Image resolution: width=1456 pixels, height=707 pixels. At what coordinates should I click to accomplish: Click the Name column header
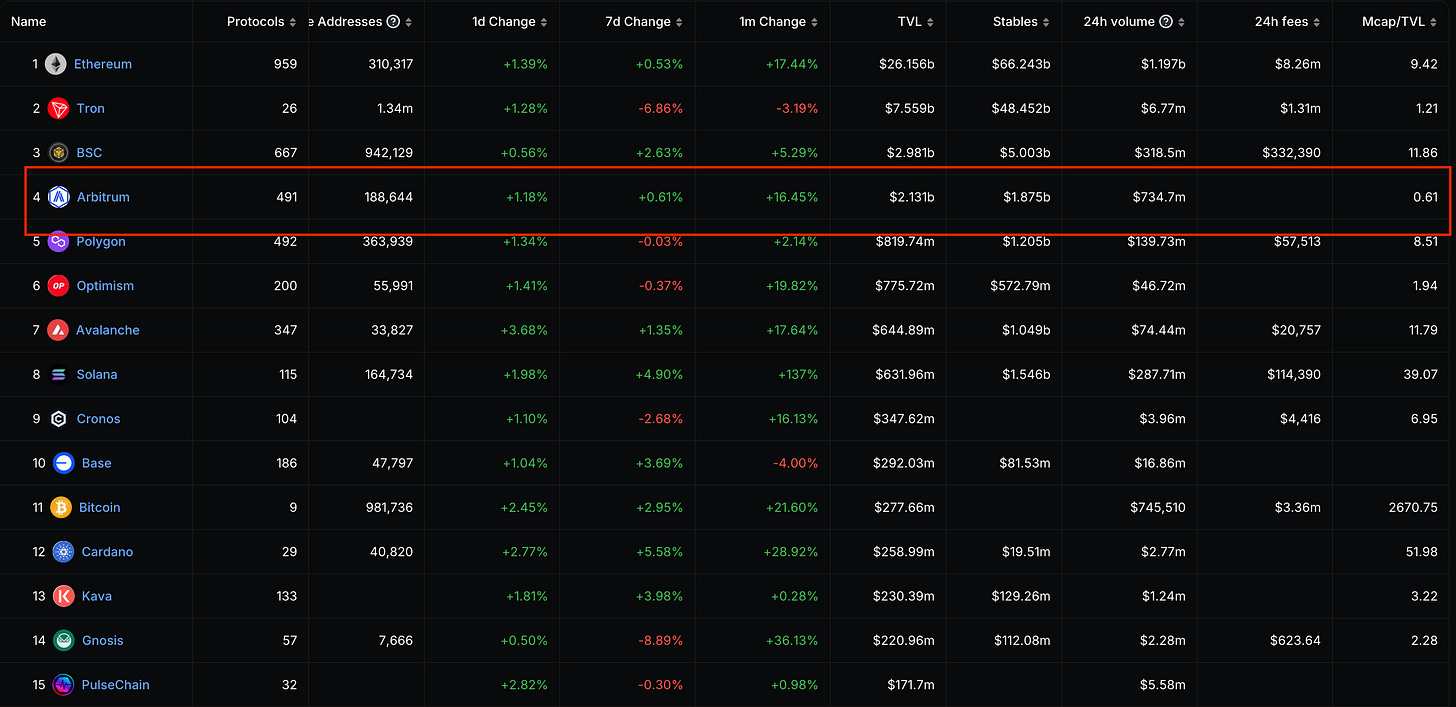[x=29, y=22]
